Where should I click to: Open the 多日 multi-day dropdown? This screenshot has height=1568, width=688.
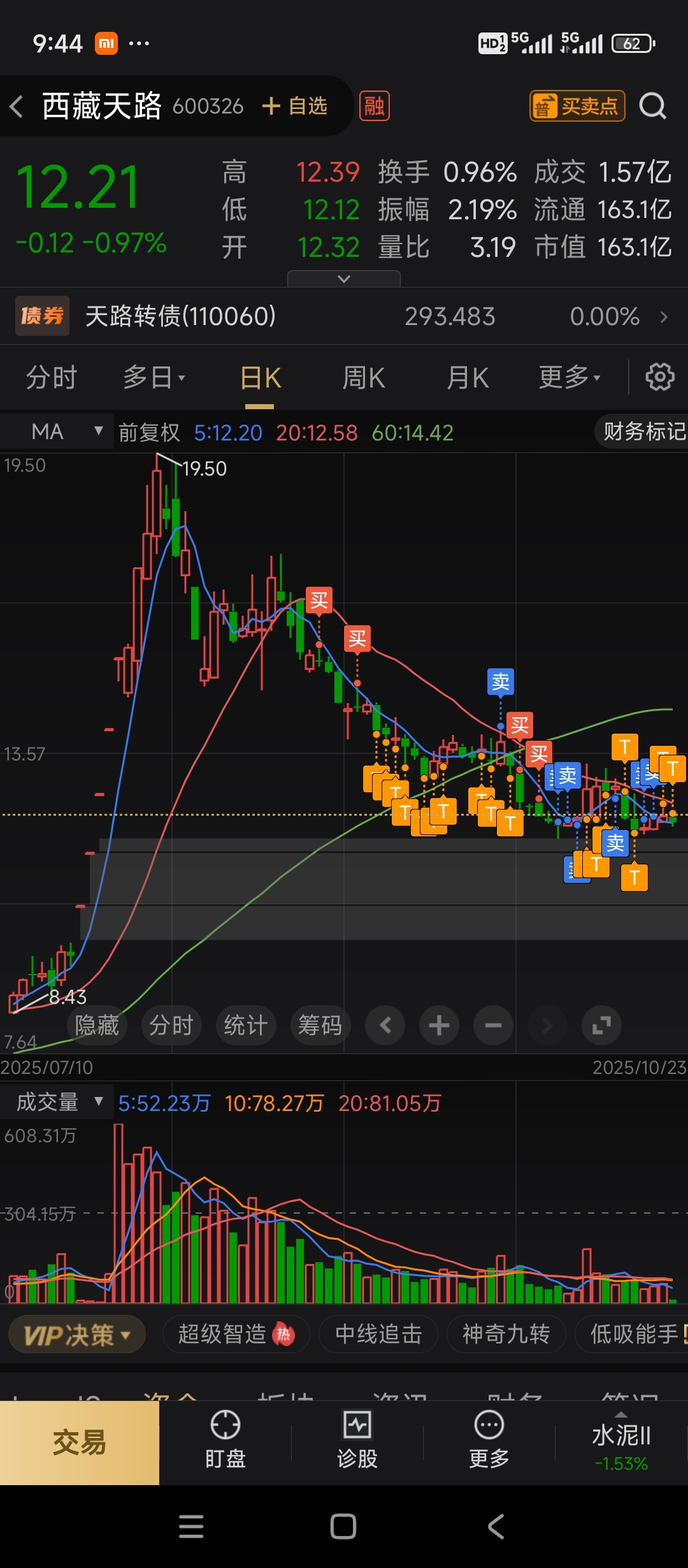coord(154,377)
